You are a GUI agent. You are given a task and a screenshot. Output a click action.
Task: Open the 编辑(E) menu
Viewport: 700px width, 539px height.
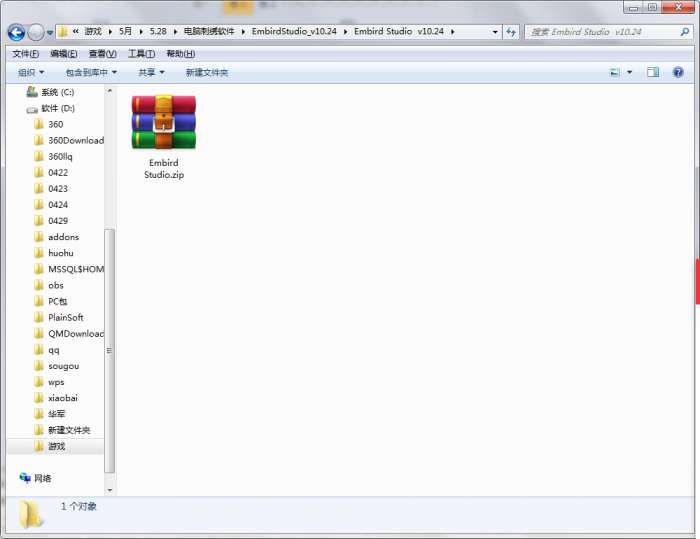click(x=63, y=54)
